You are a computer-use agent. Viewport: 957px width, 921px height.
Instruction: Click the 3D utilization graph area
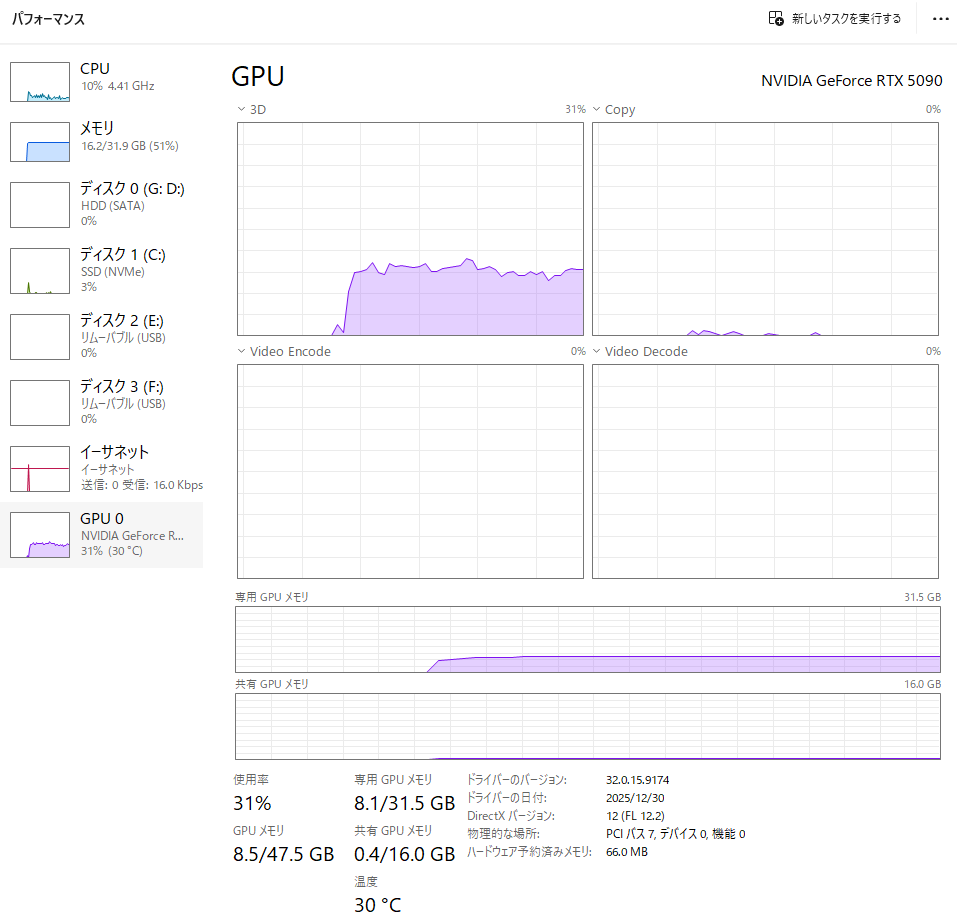(x=410, y=227)
